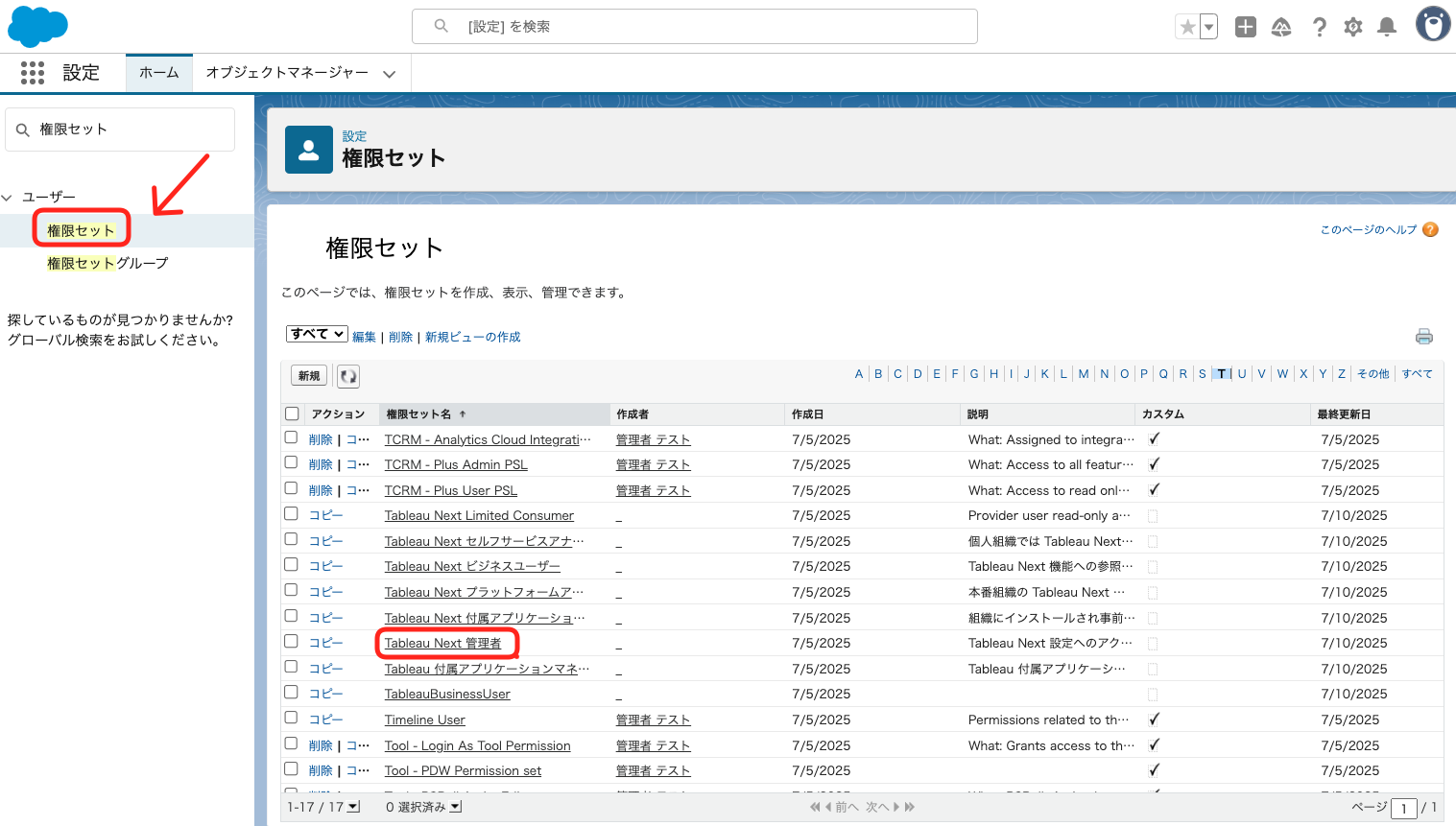Viewport: 1456px width, 826px height.
Task: Open the App Launcher grid icon
Action: click(x=33, y=73)
